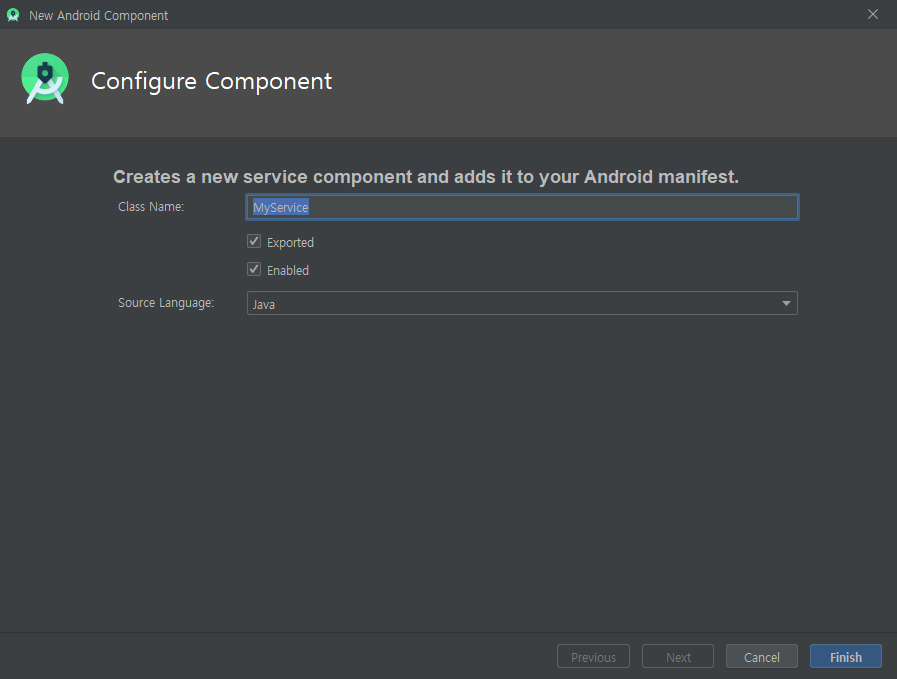Click the service component description text
897x679 pixels.
[x=426, y=177]
